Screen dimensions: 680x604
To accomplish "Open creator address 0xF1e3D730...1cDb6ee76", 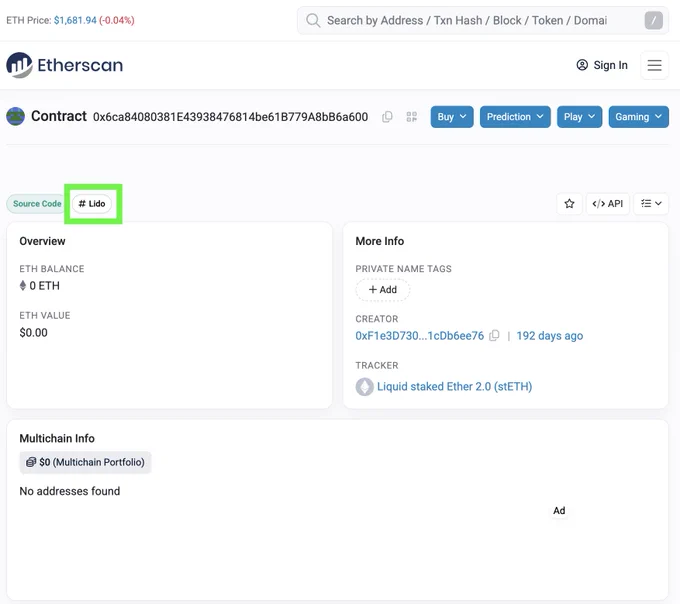I will coord(419,336).
